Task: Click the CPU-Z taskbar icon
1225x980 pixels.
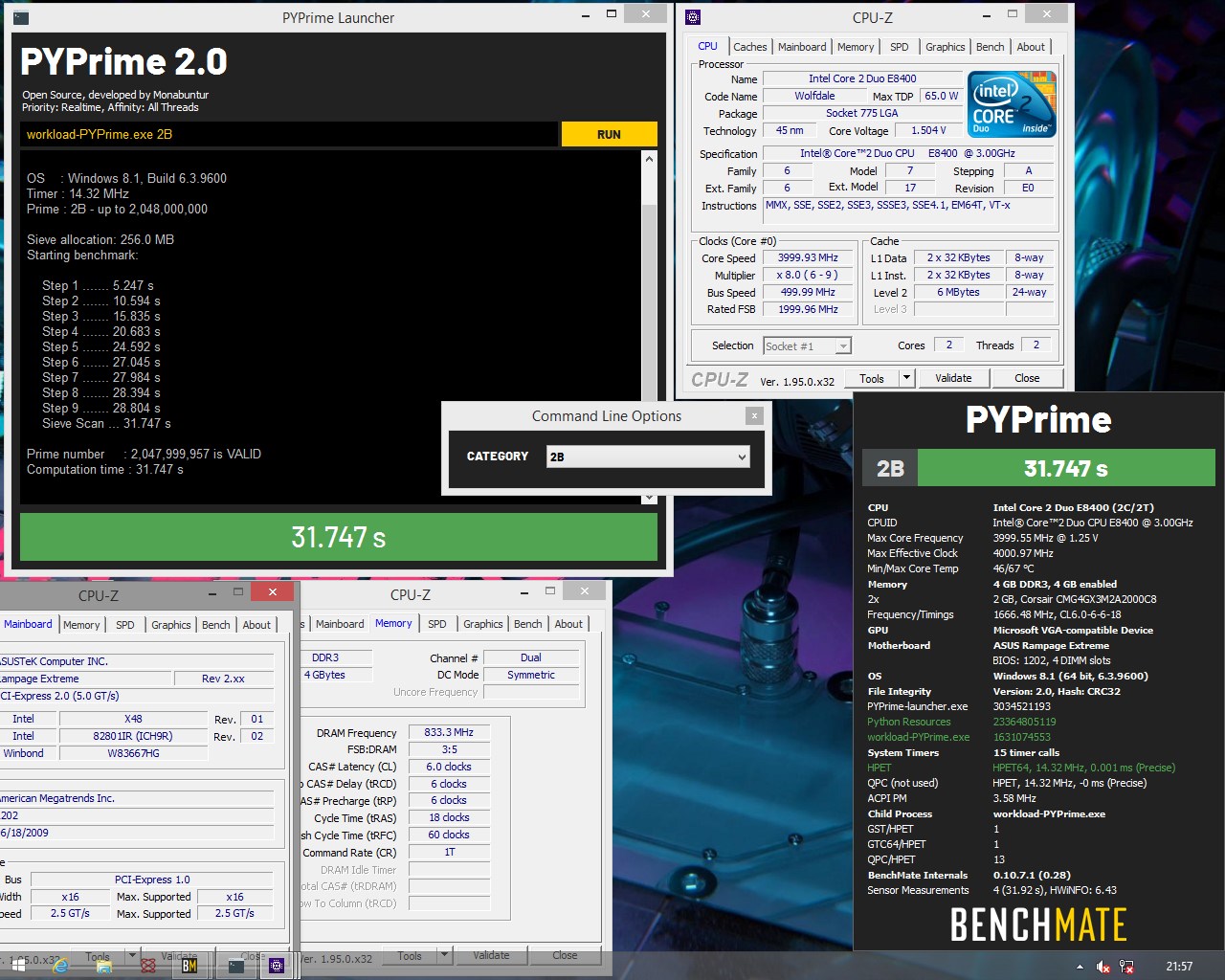Action: pos(277,966)
